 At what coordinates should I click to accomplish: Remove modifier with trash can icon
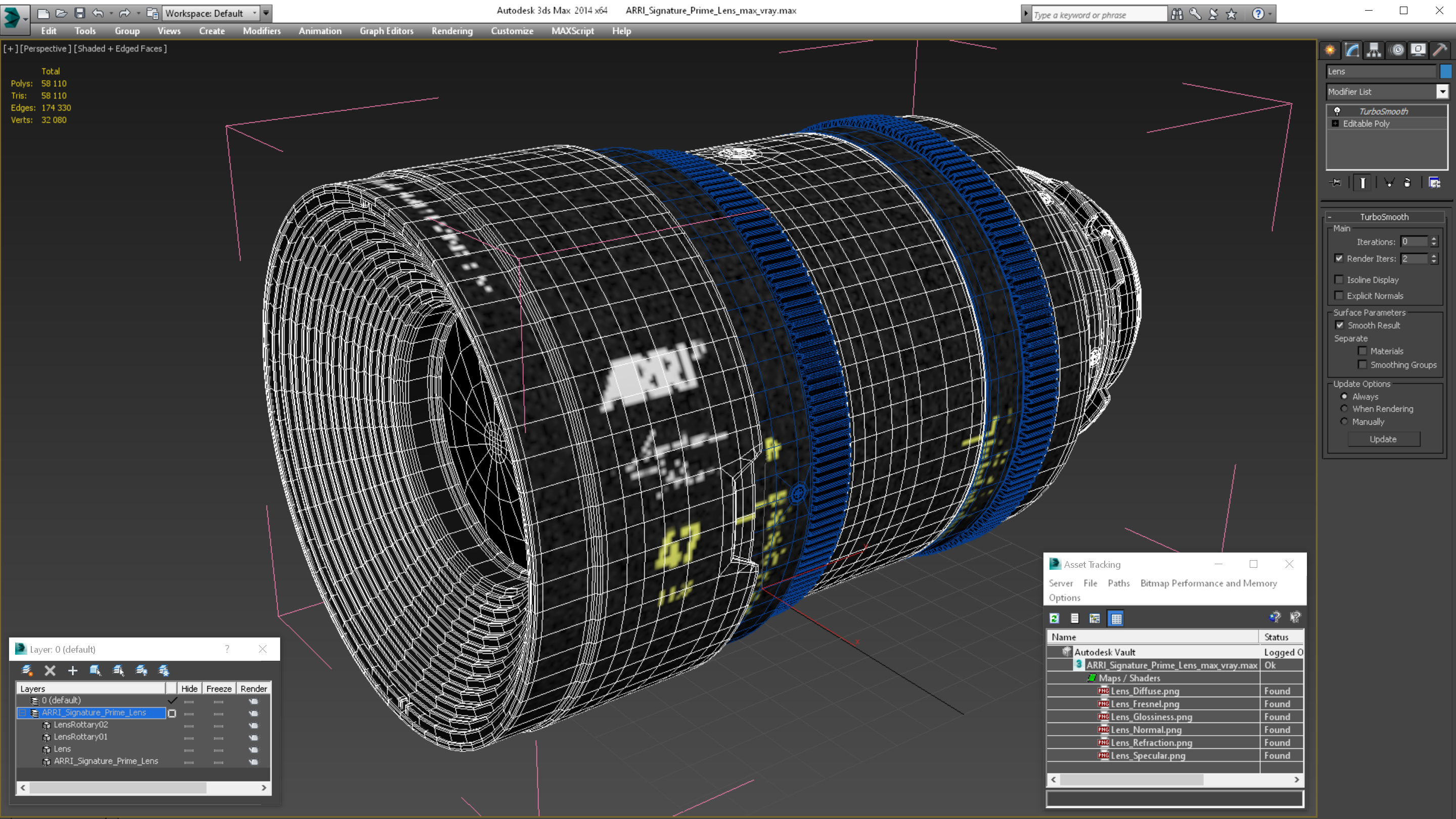[x=1407, y=183]
